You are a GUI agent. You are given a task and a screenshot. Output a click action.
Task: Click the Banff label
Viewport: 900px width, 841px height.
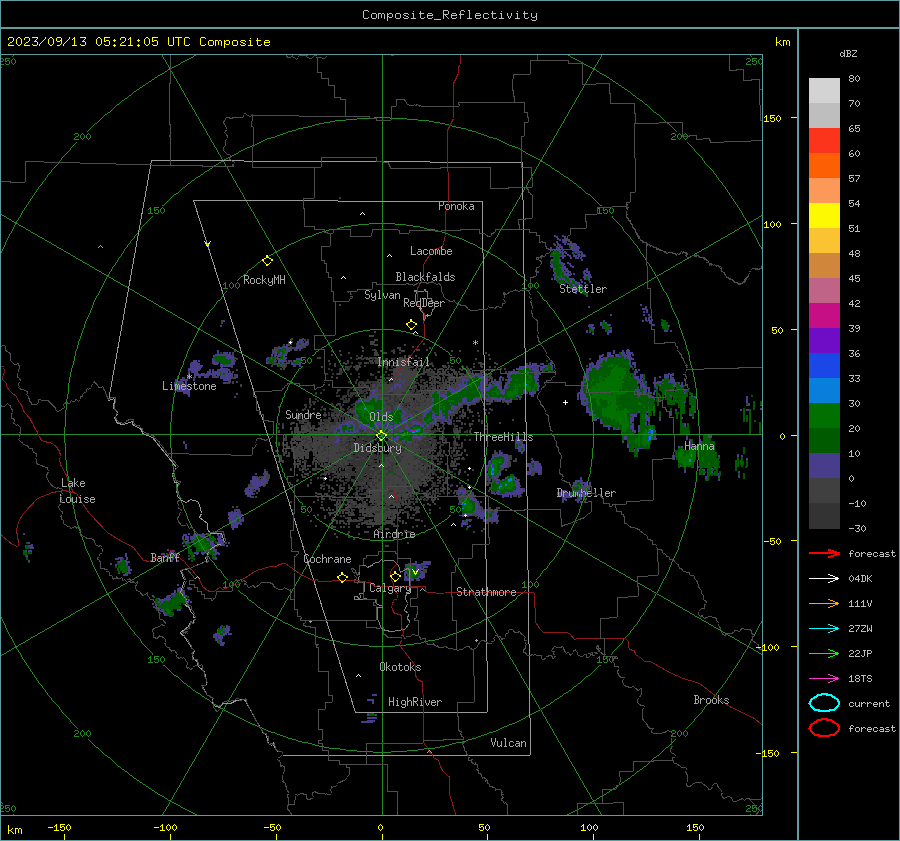(x=165, y=557)
